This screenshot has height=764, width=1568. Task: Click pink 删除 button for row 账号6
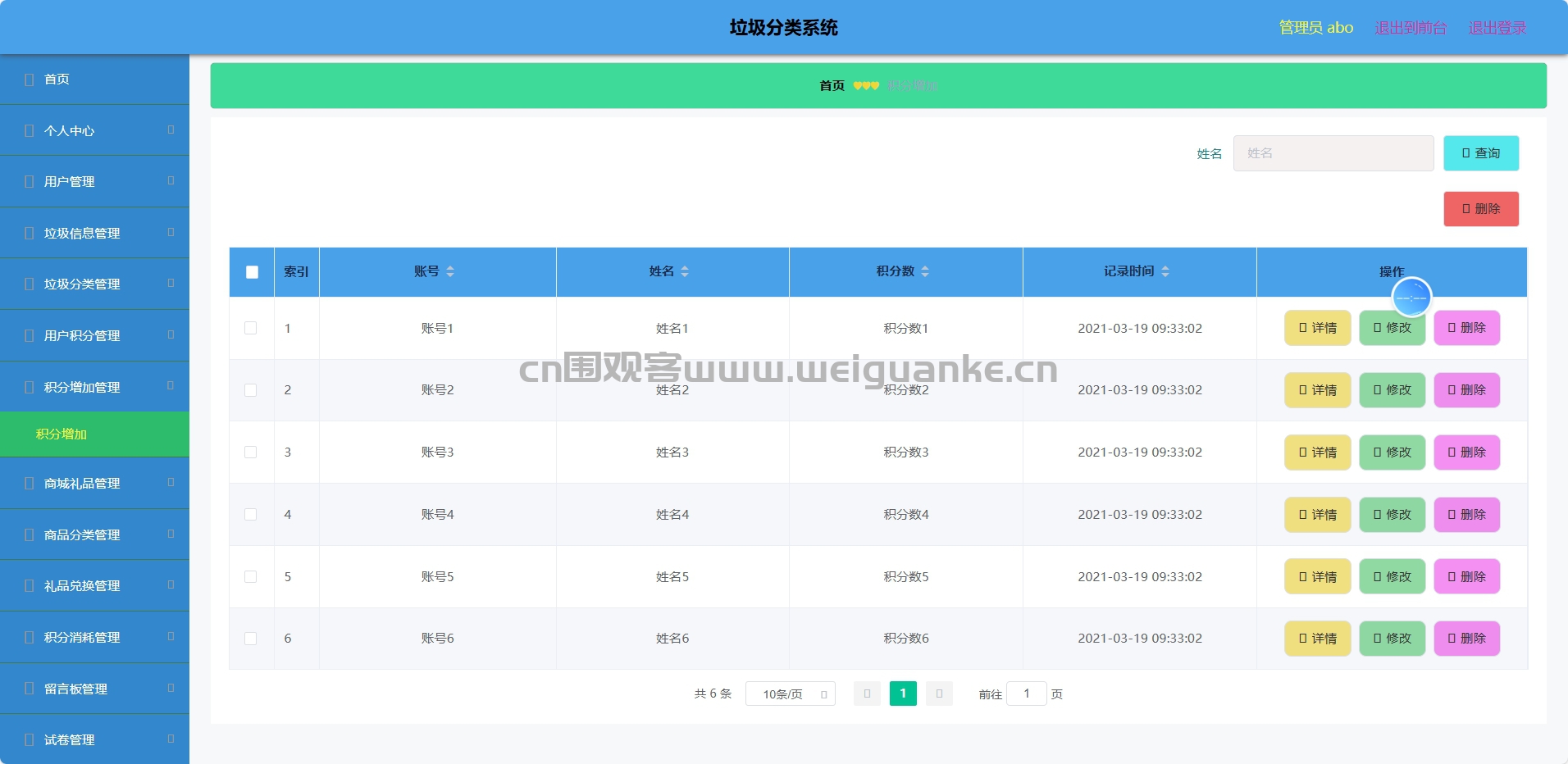point(1467,639)
